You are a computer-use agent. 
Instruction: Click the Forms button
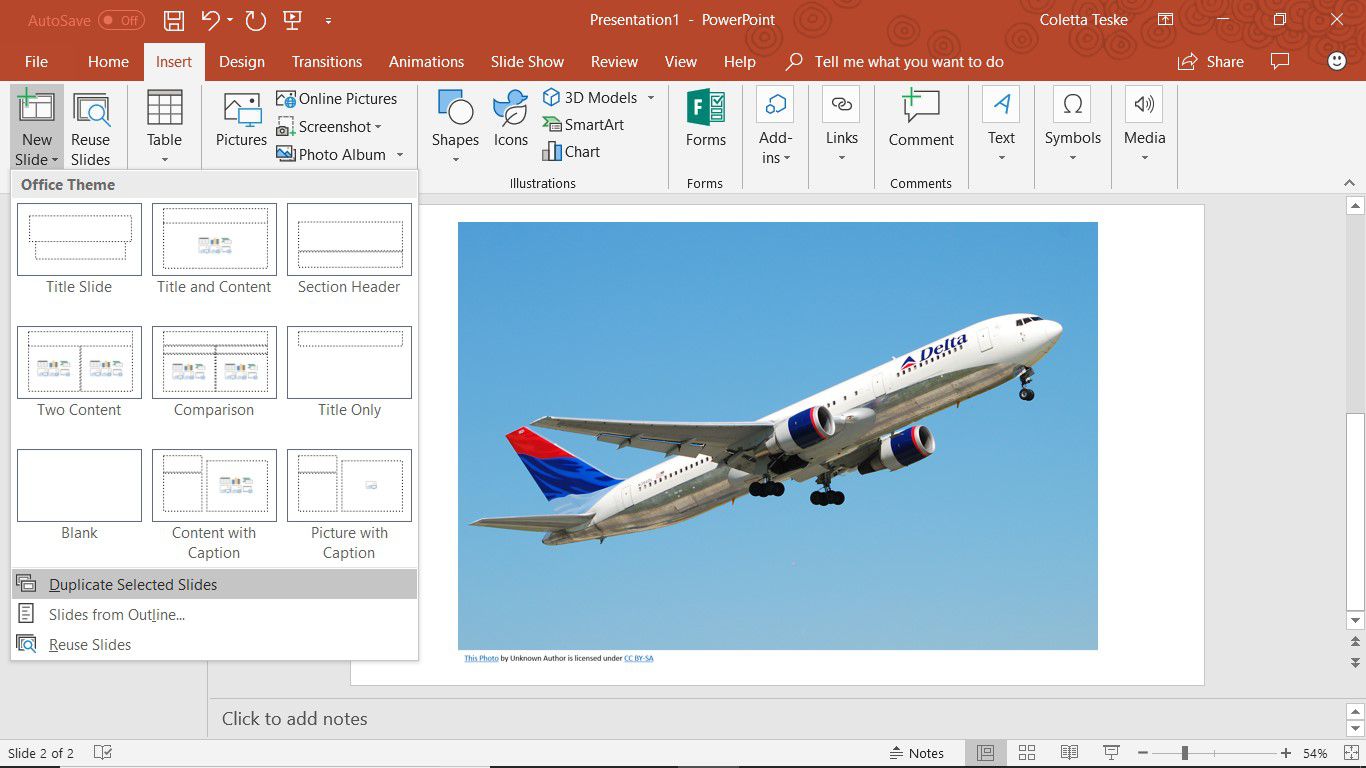click(x=706, y=120)
